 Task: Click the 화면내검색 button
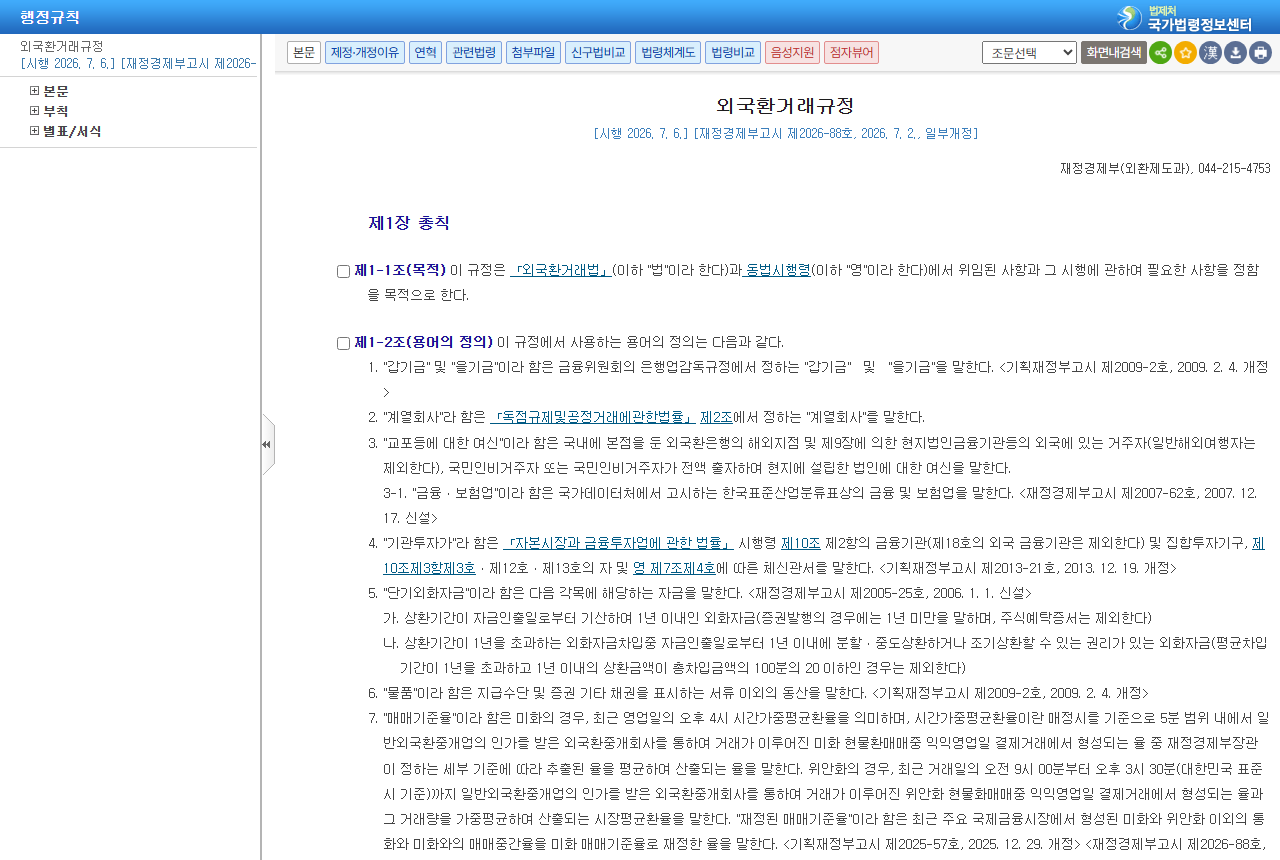tap(1113, 53)
